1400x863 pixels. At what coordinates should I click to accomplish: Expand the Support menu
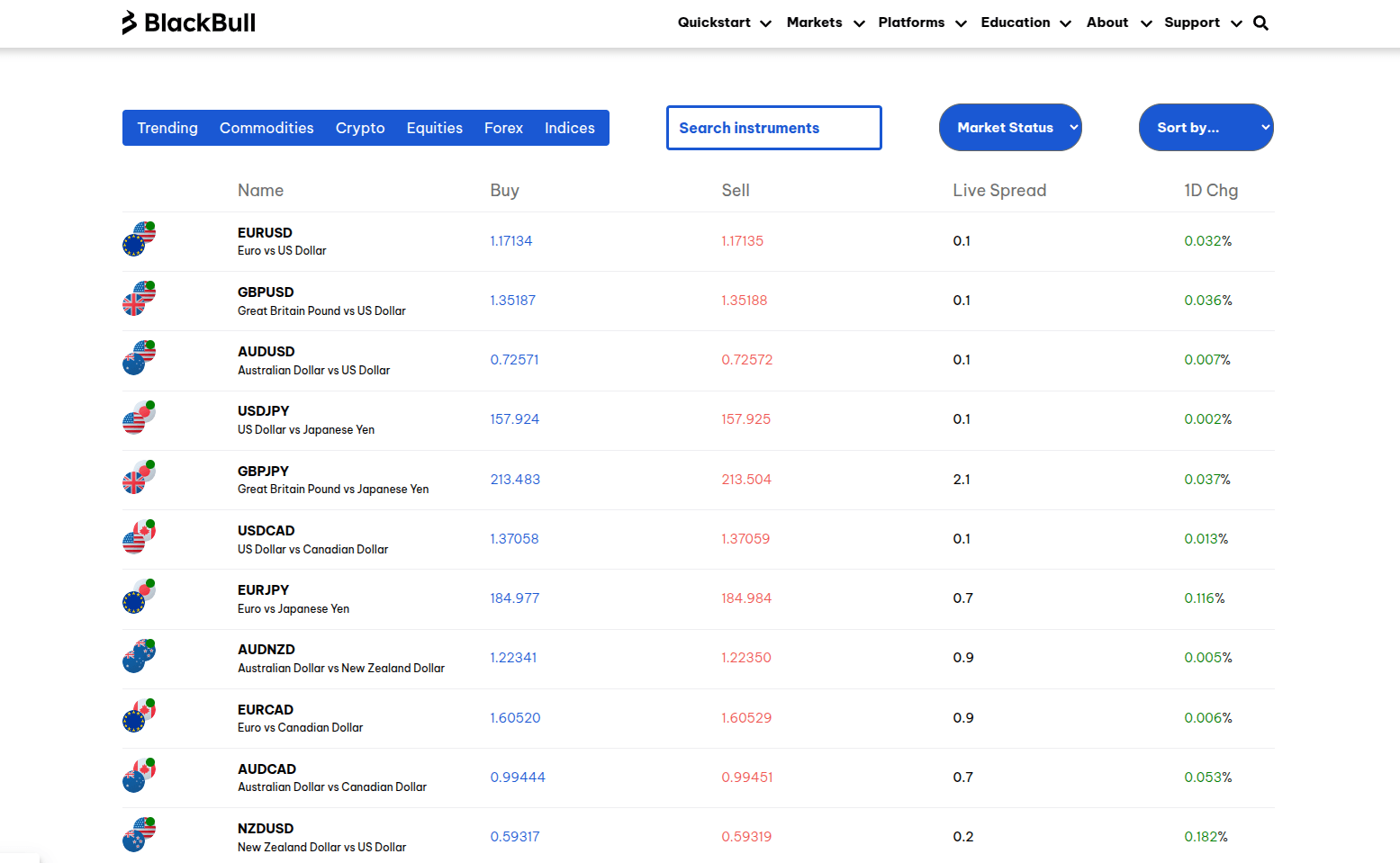(1203, 22)
